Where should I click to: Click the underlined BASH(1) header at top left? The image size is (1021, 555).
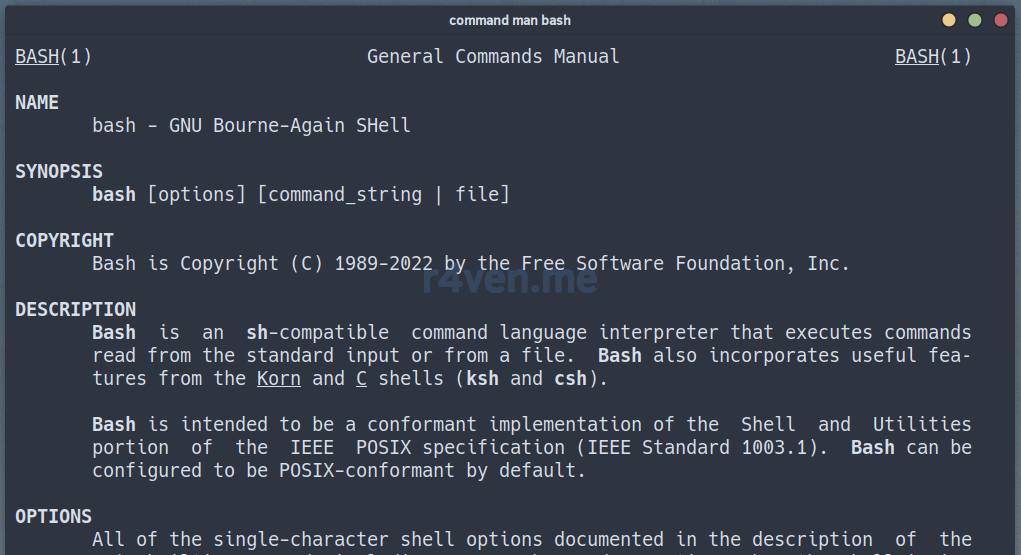(53, 57)
